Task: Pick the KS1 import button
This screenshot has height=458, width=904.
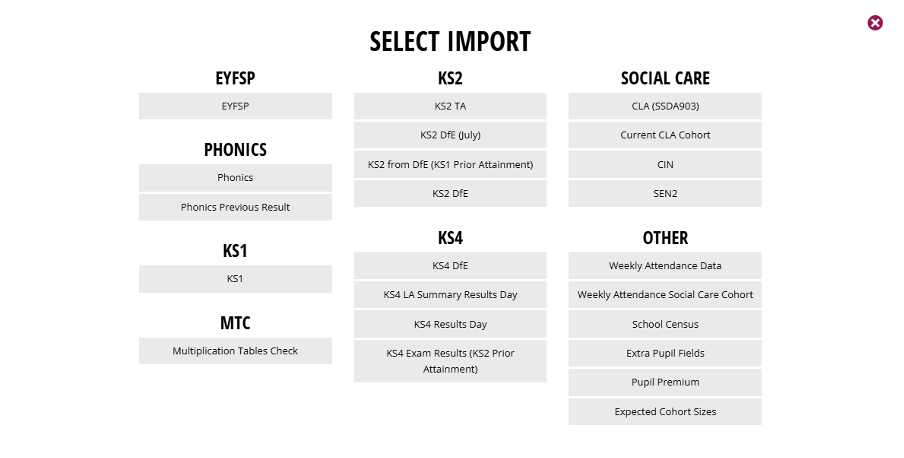Action: [x=235, y=279]
